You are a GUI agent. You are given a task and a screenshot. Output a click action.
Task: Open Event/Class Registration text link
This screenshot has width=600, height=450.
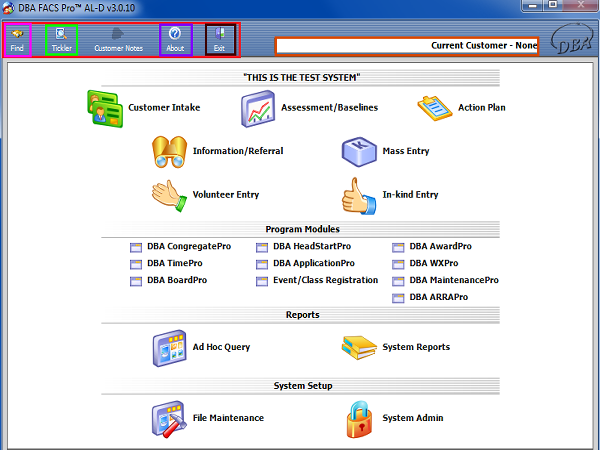326,280
